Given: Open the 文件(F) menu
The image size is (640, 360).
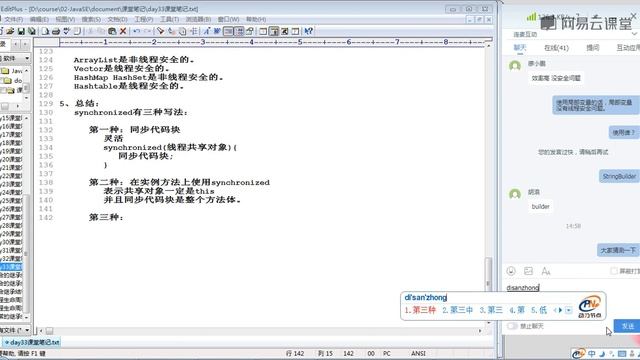Looking at the screenshot, I should (13, 19).
